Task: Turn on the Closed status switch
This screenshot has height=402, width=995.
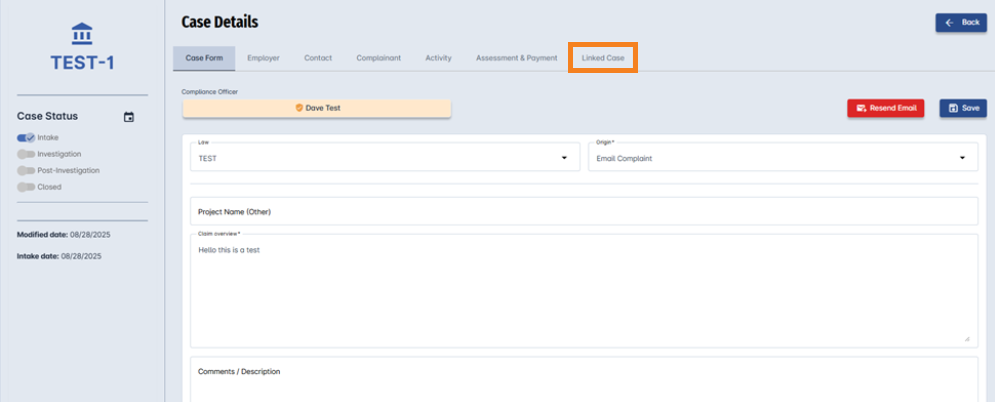Action: point(26,187)
